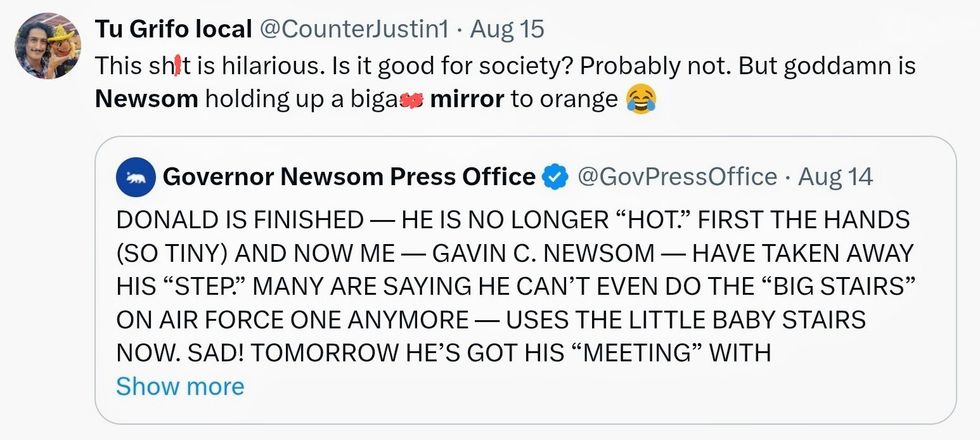This screenshot has width=980, height=440.
Task: Open the @CounterJustin1 handle link
Action: 356,30
